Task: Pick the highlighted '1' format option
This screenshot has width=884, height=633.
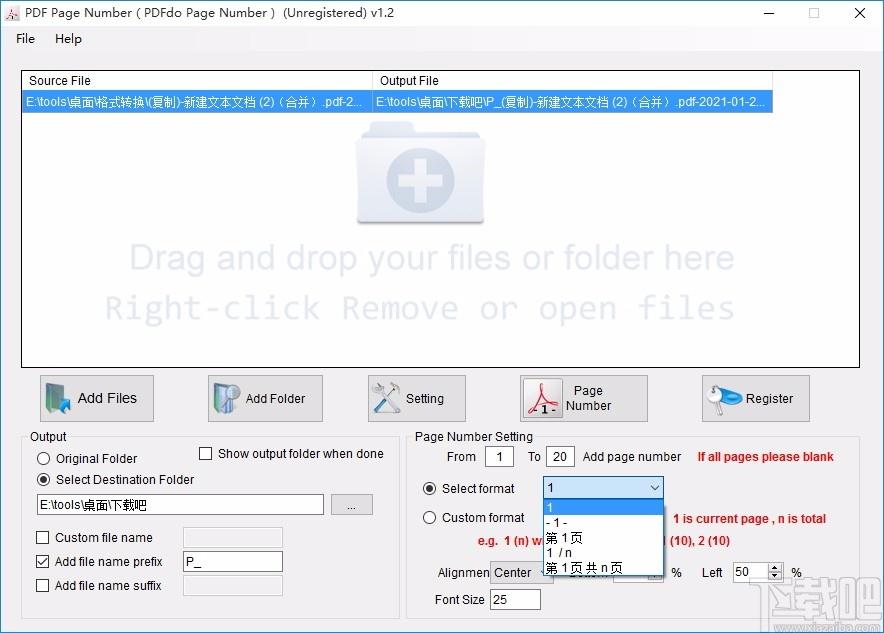Action: coord(603,507)
